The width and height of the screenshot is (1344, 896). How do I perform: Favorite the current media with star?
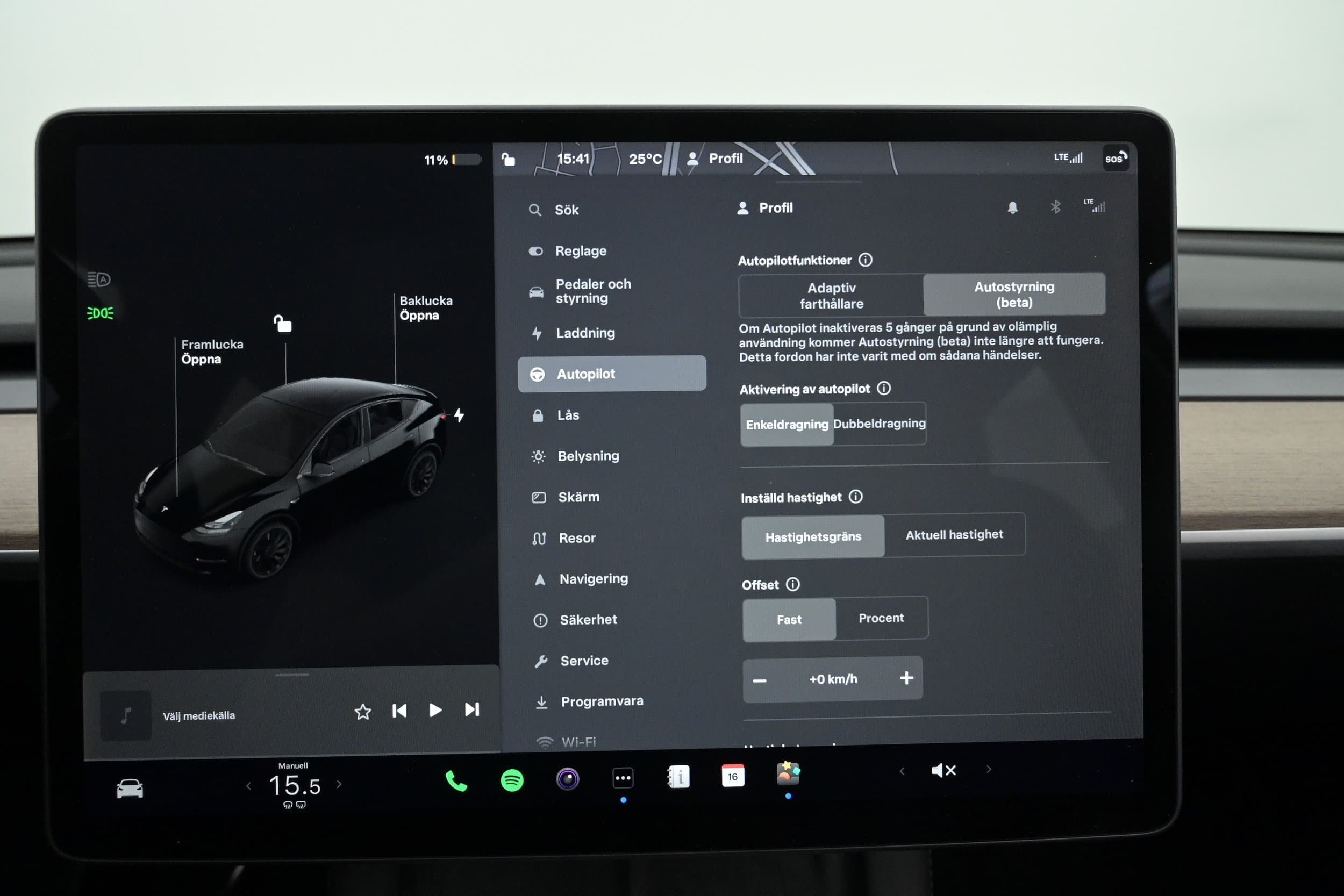(363, 712)
